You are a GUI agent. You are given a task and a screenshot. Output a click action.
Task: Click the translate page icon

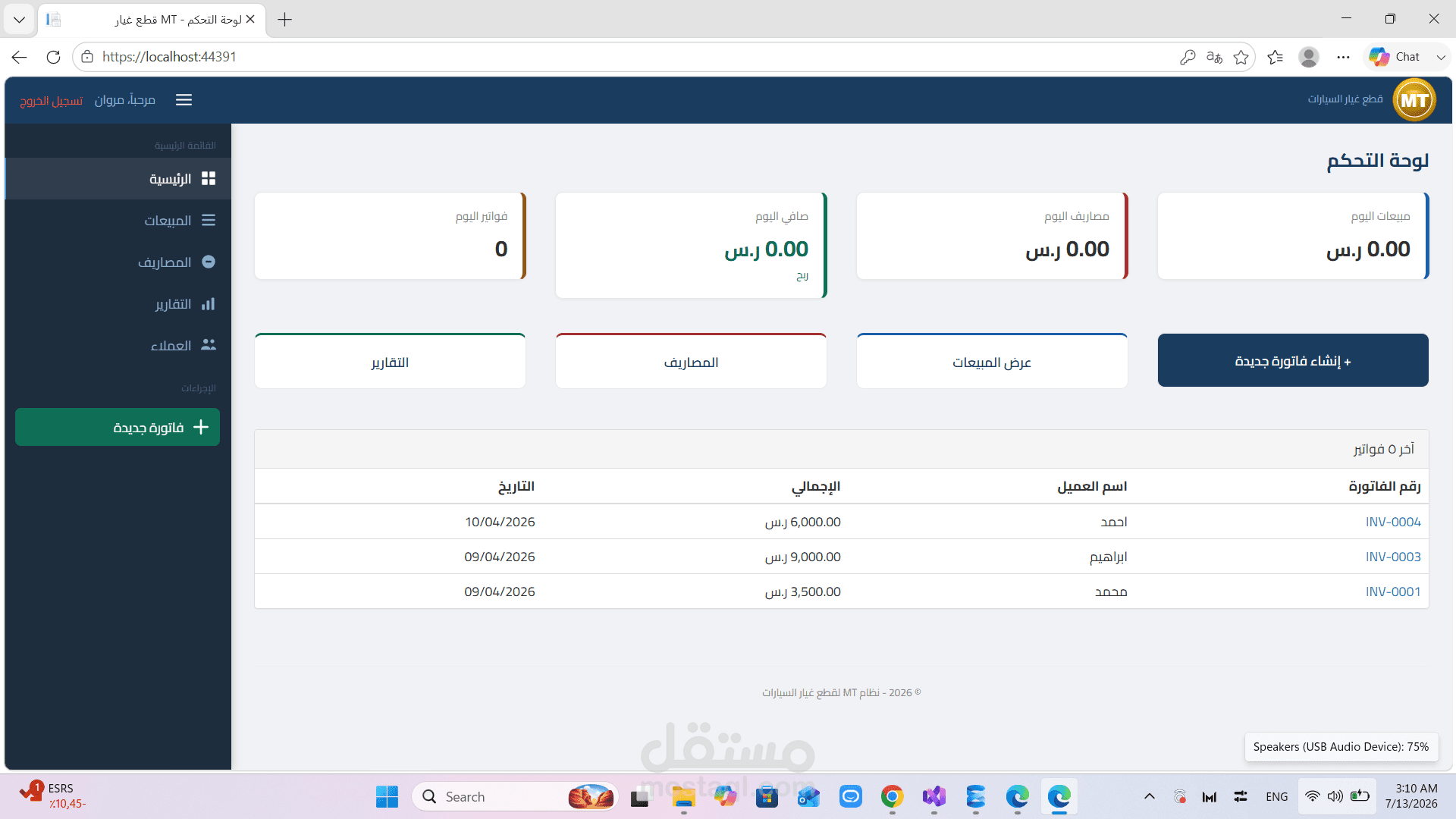1214,57
